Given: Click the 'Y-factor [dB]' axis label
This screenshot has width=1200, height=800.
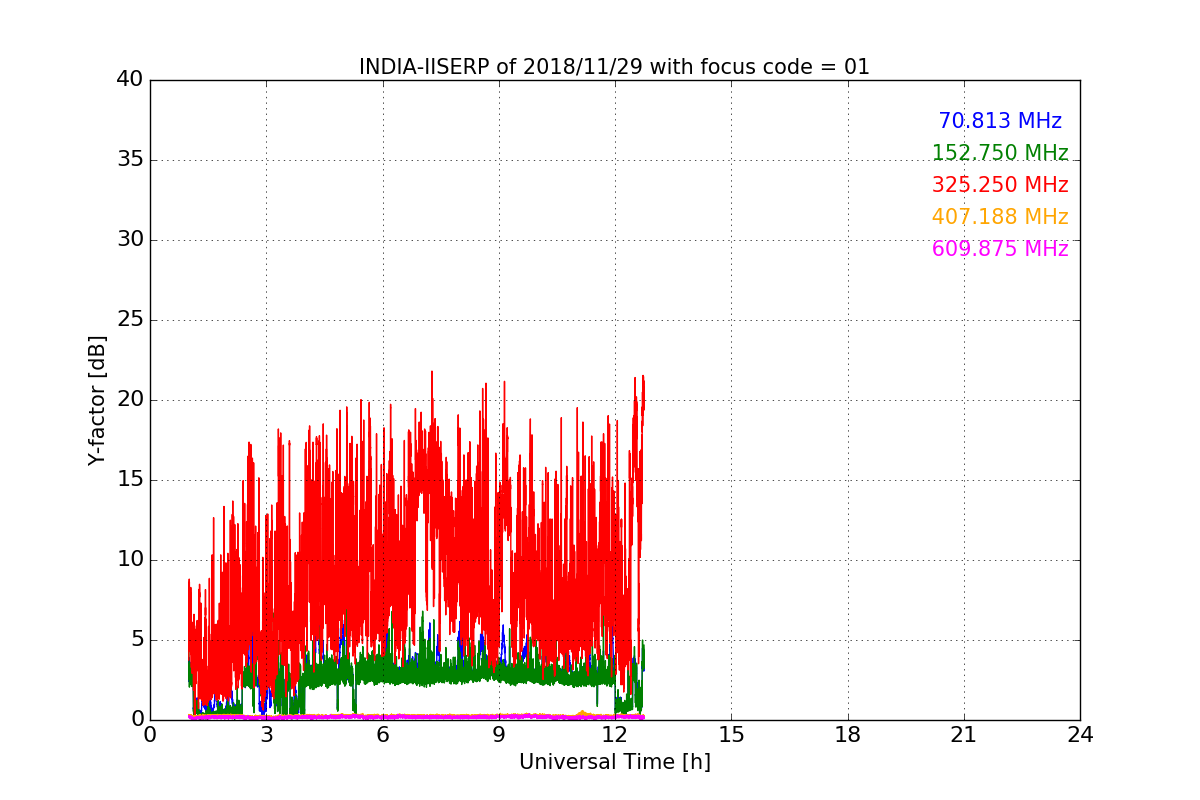Looking at the screenshot, I should click(97, 400).
